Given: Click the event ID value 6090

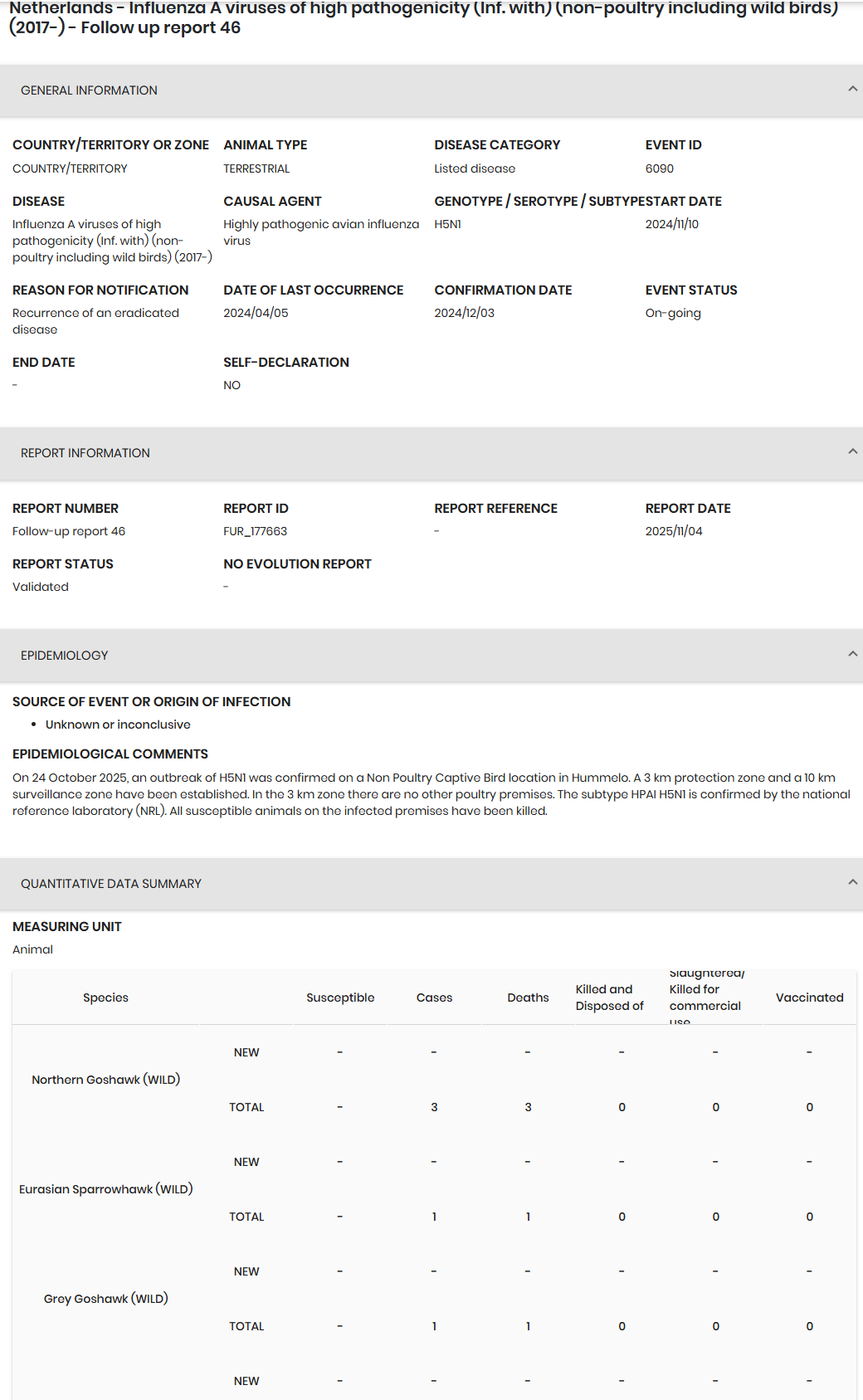Looking at the screenshot, I should point(660,168).
